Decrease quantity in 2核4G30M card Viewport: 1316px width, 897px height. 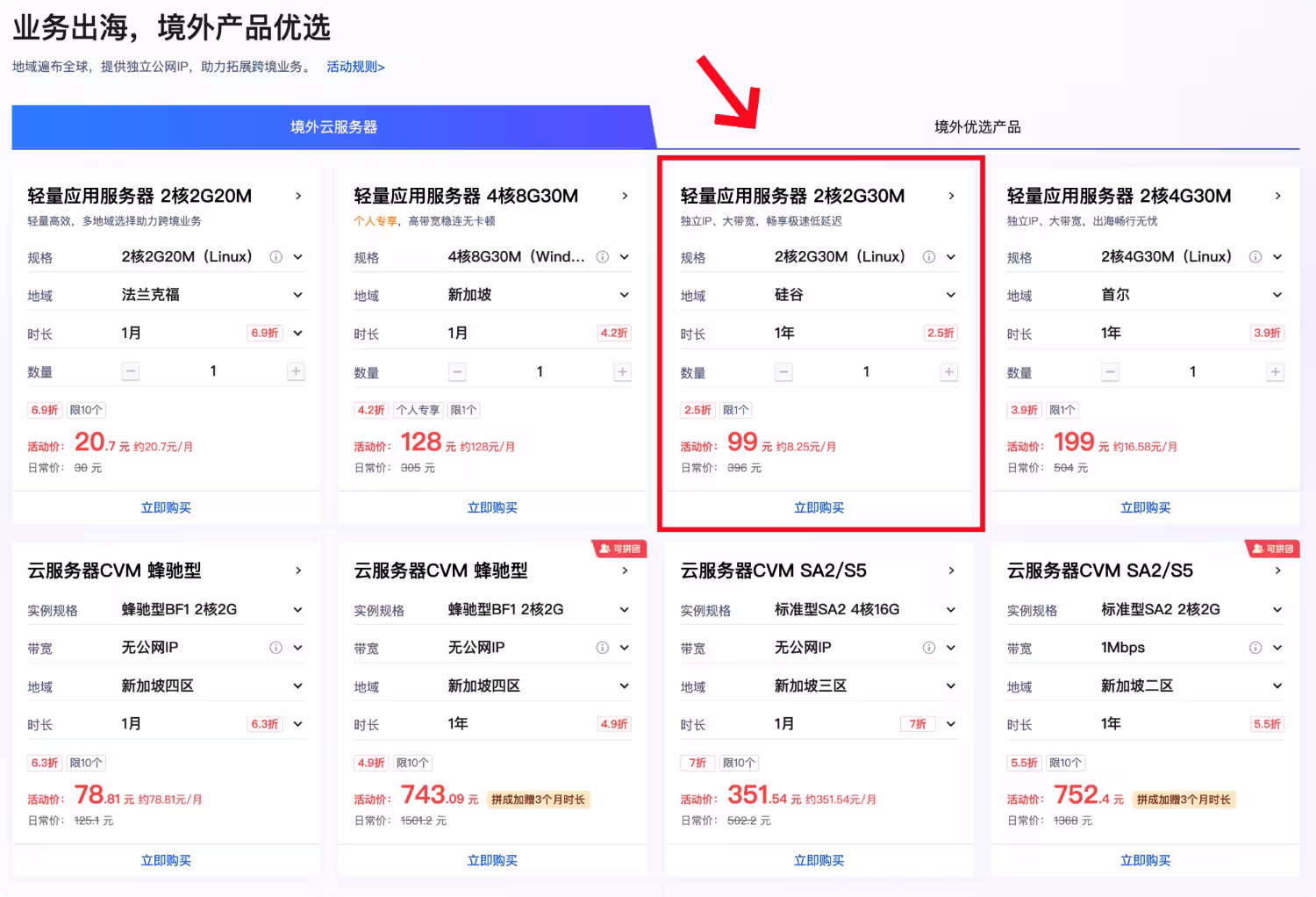point(1110,371)
